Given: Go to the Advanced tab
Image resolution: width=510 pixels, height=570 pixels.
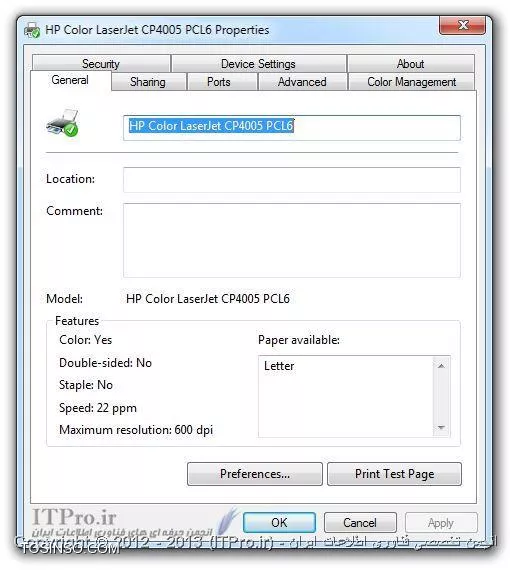Looking at the screenshot, I should (302, 82).
